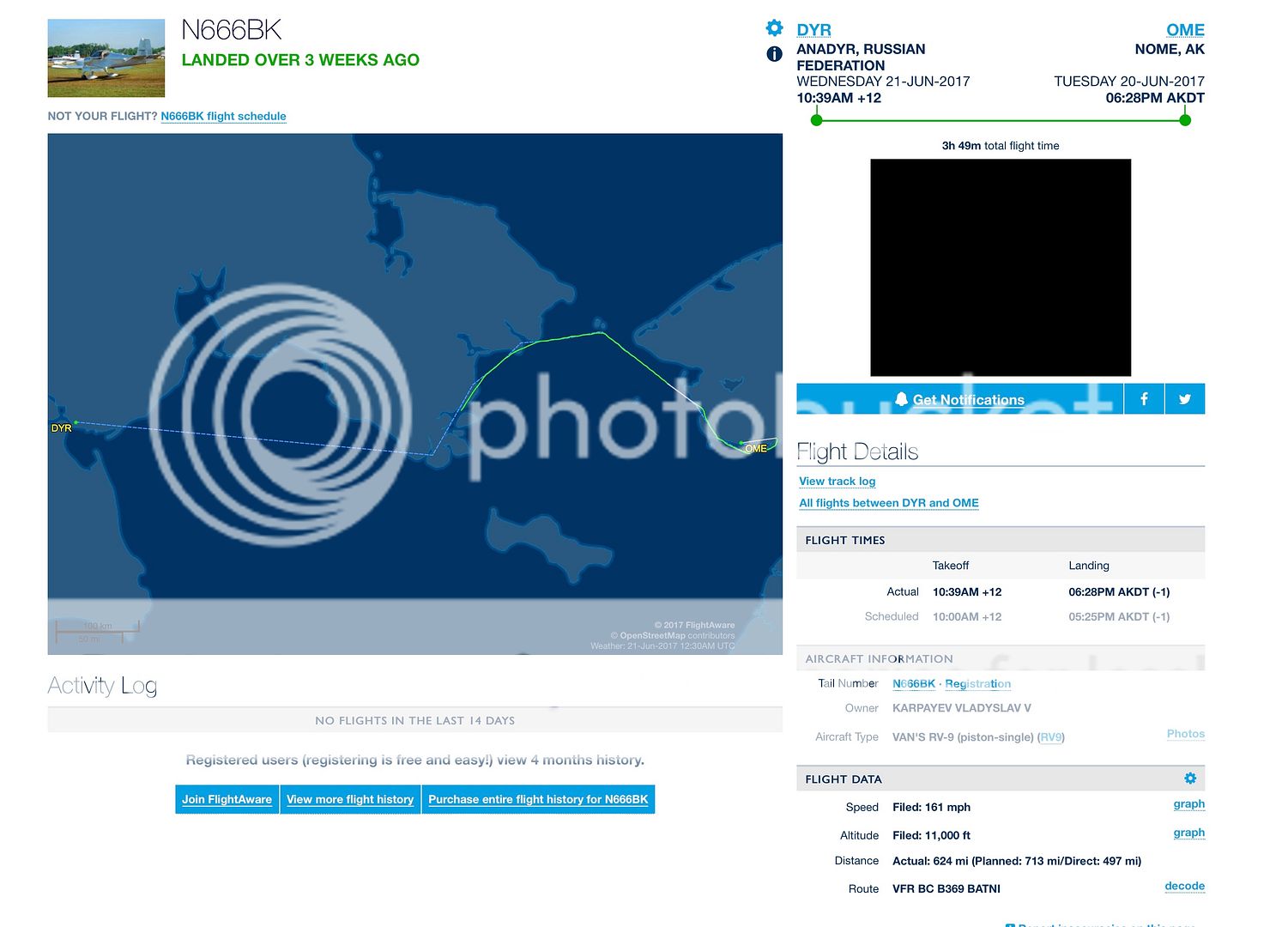Click 3h 49m total flight time text

click(1001, 146)
